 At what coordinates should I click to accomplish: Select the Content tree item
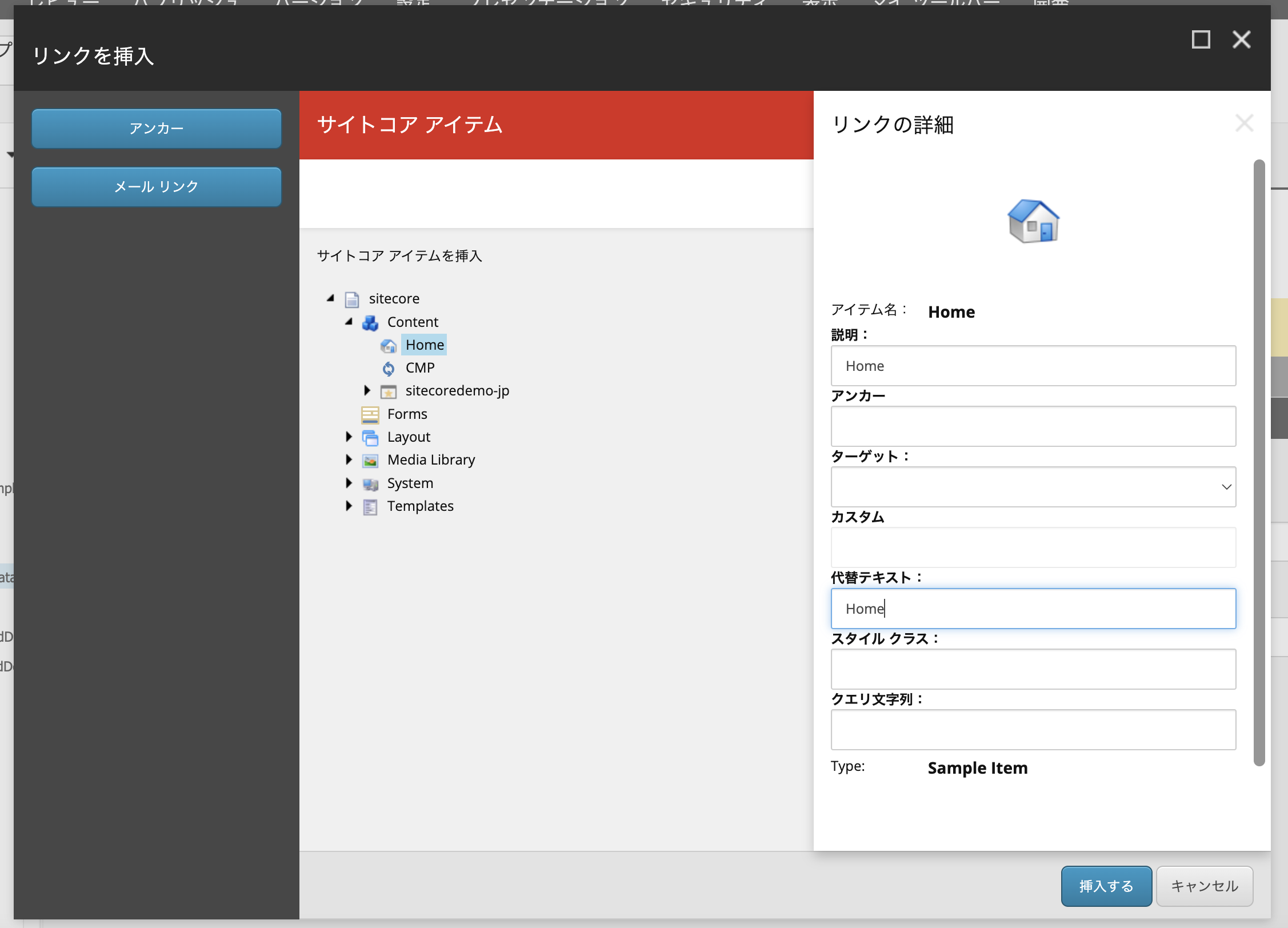(413, 322)
